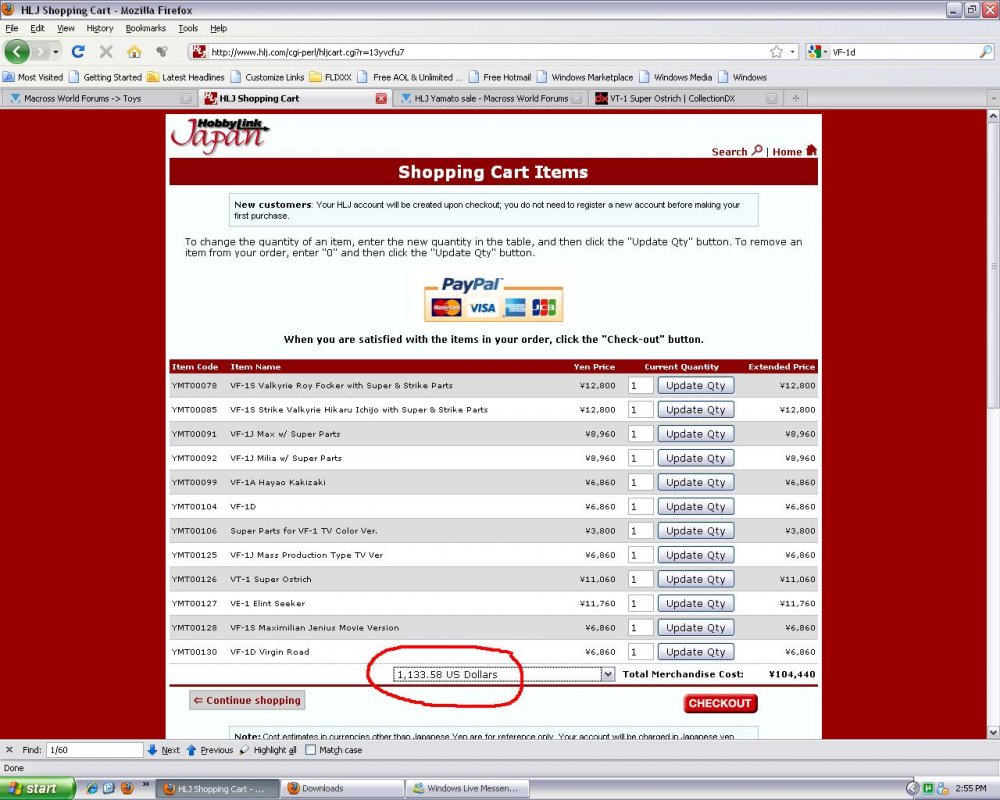Switch to VT-1 Super Ostrich CollectionDX tab
The image size is (1000, 800).
[x=686, y=98]
